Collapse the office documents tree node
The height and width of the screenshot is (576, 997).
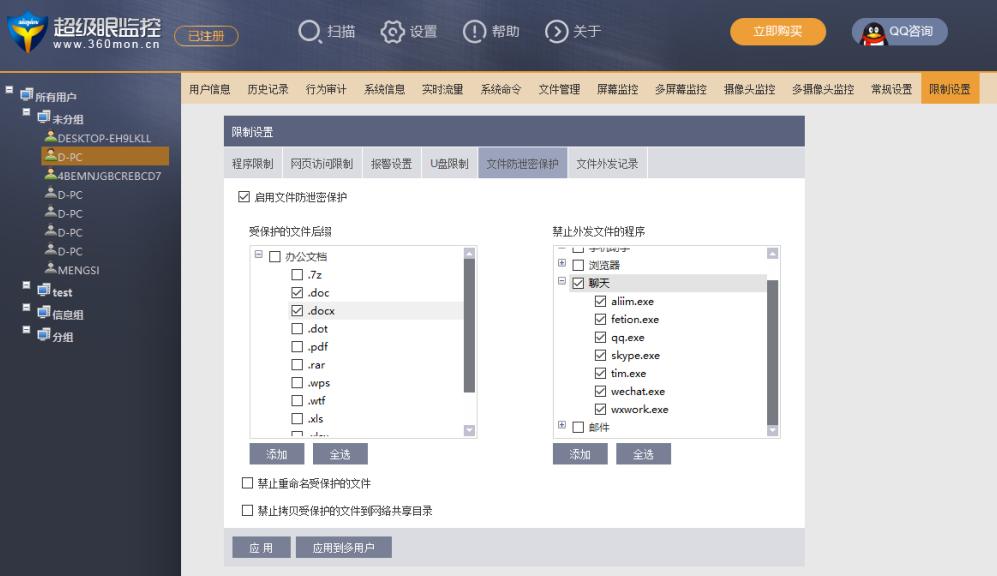[258, 255]
